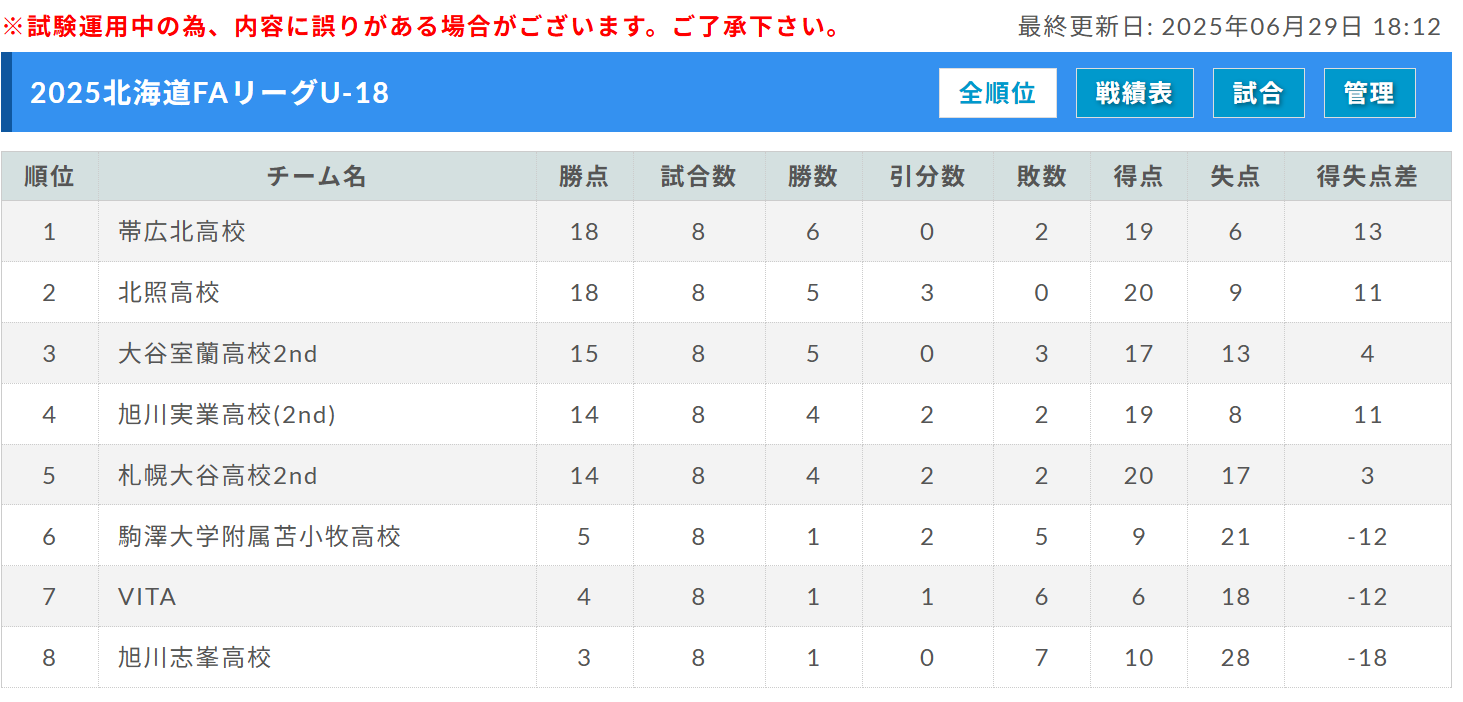1463x702 pixels.
Task: Open the 全順位 tab
Action: pyautogui.click(x=997, y=93)
